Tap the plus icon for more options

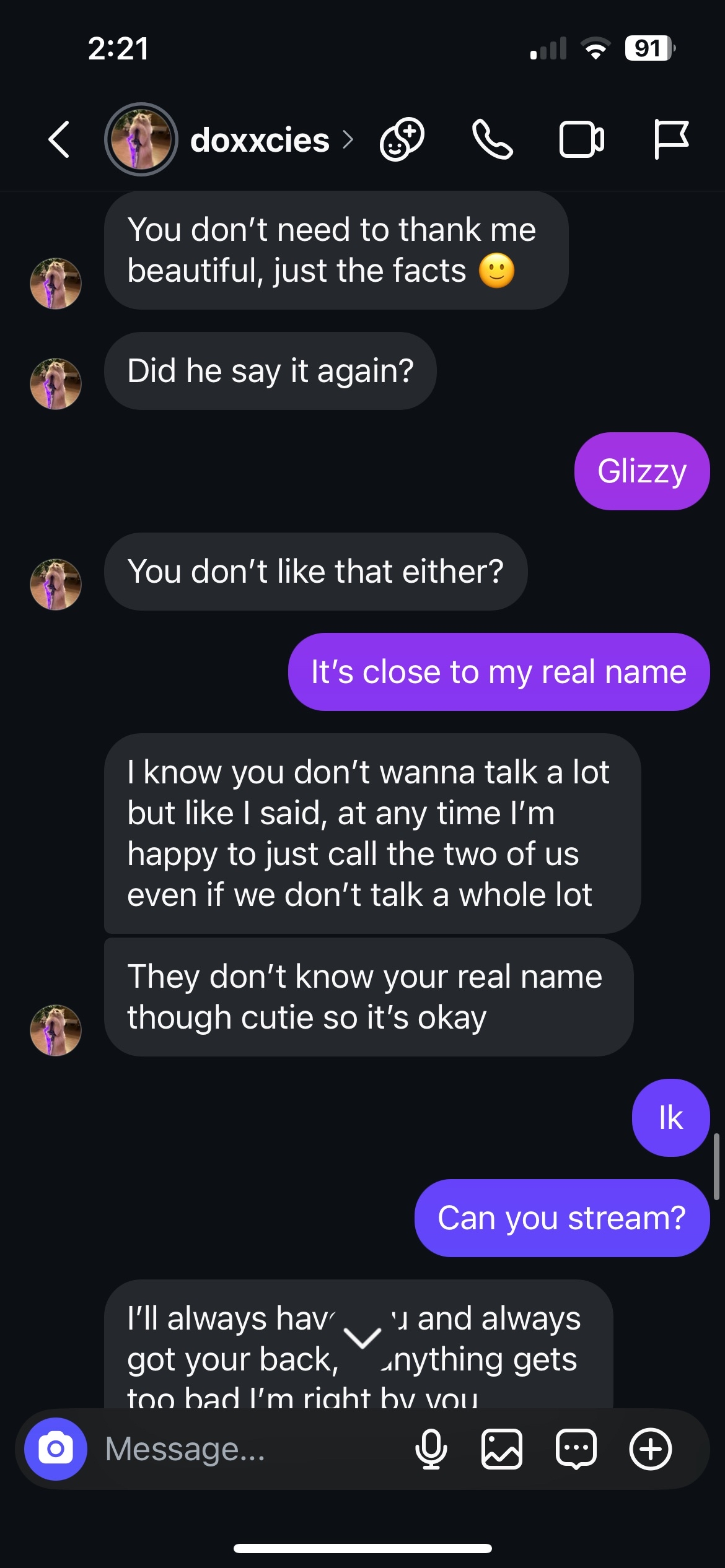(651, 1449)
